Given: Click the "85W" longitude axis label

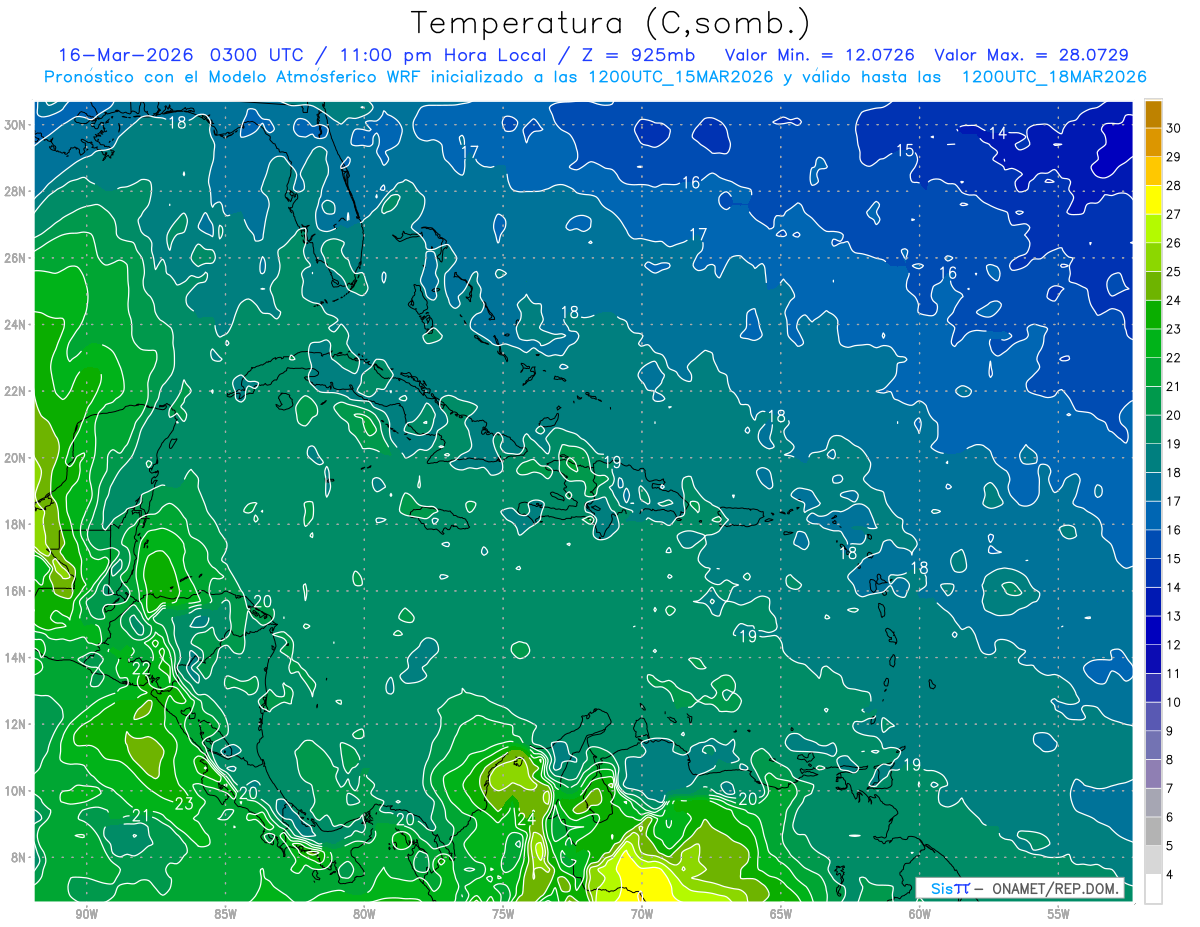Looking at the screenshot, I should 225,915.
